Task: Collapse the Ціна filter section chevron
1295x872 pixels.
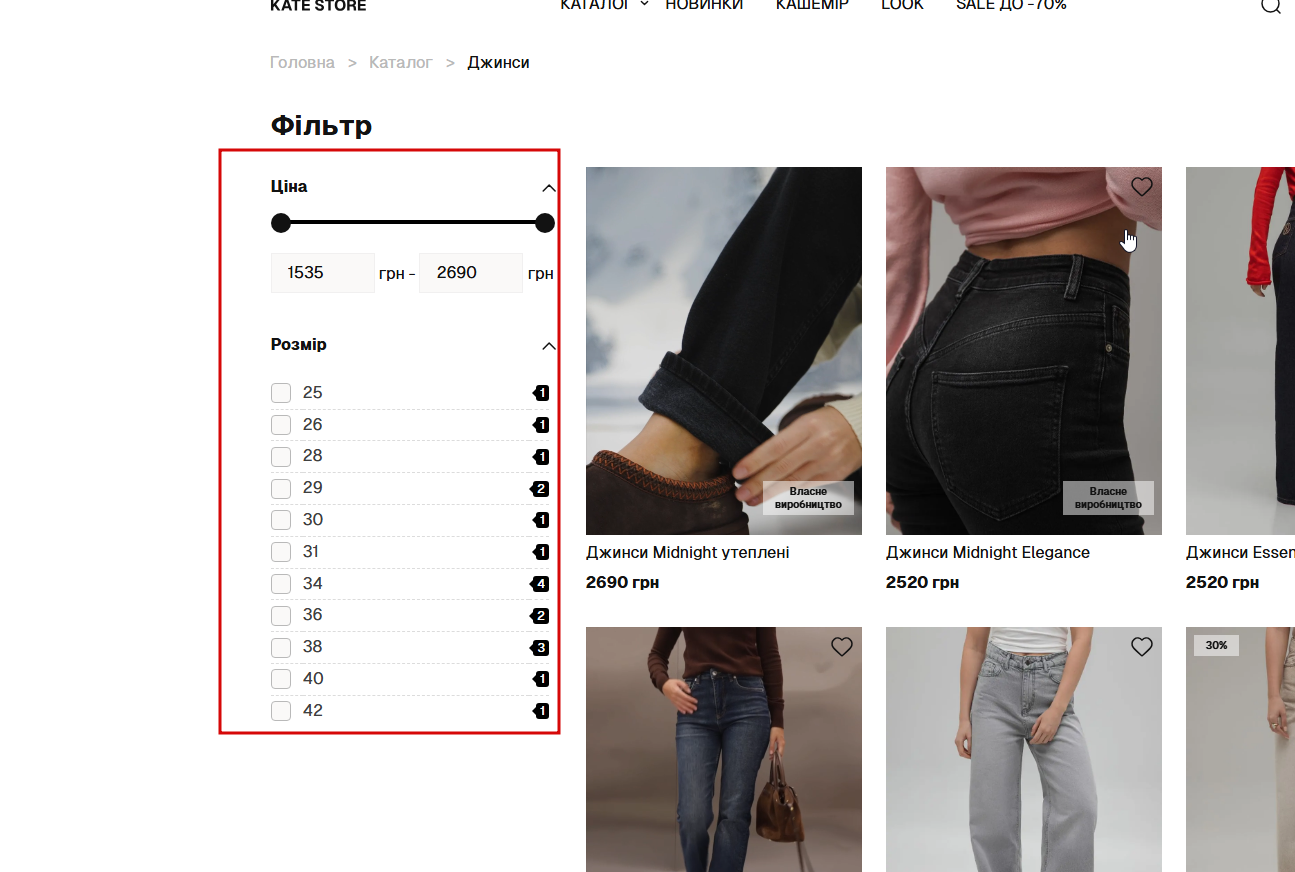Action: [548, 188]
